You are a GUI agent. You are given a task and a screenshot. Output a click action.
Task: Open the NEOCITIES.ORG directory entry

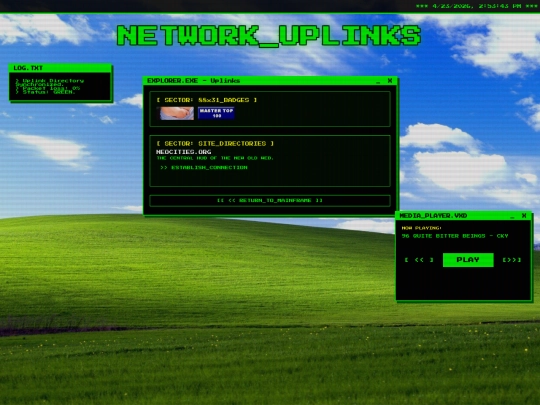pyautogui.click(x=184, y=152)
